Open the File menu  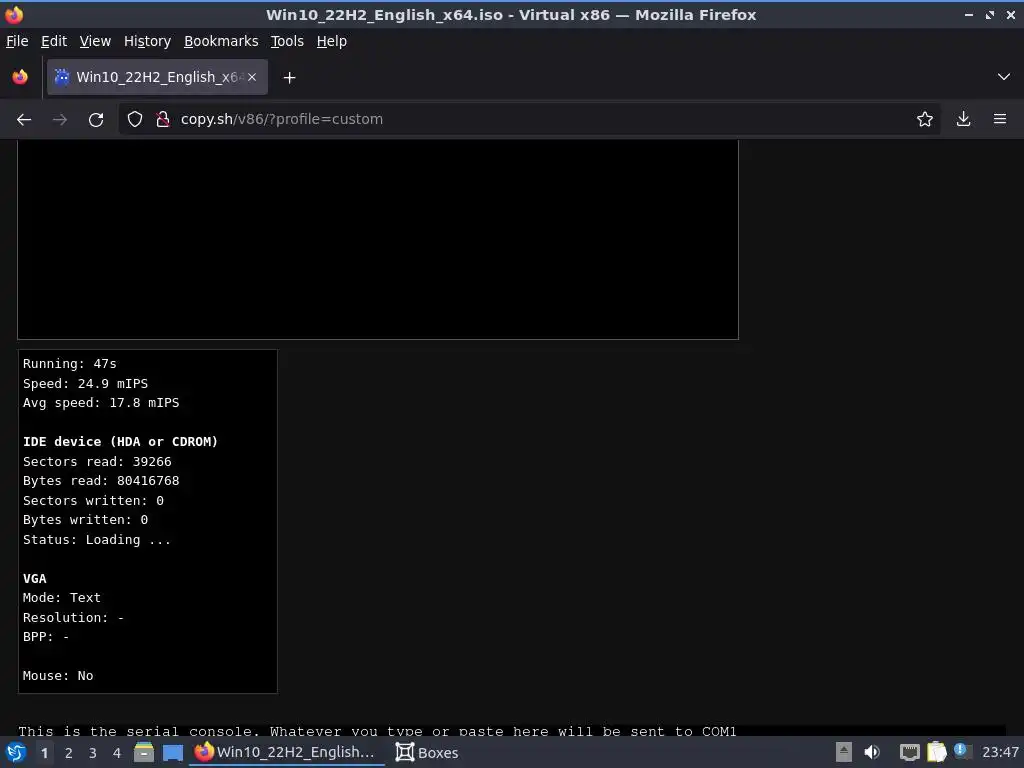17,41
